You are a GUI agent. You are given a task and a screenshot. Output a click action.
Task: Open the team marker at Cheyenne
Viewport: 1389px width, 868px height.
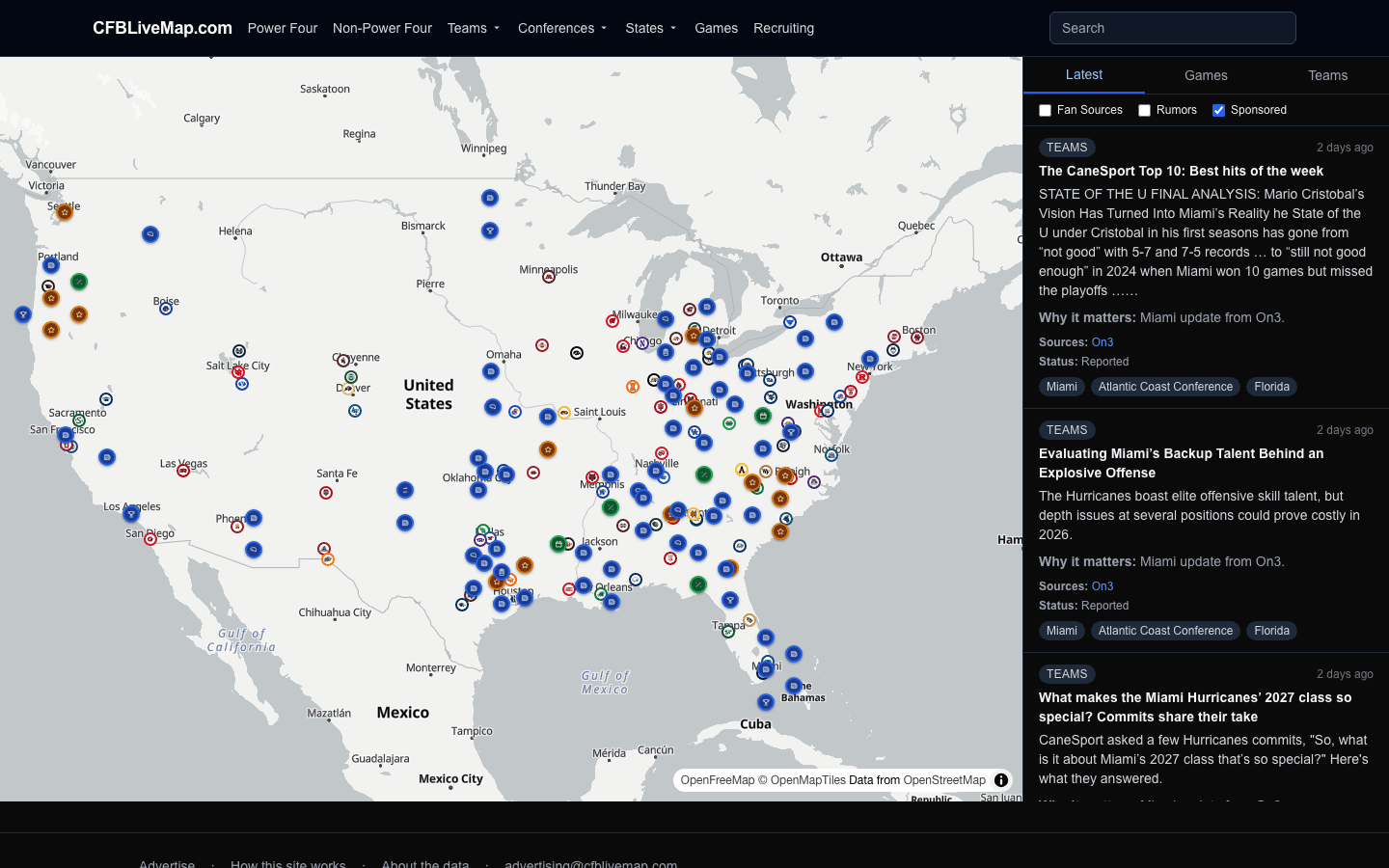(342, 361)
